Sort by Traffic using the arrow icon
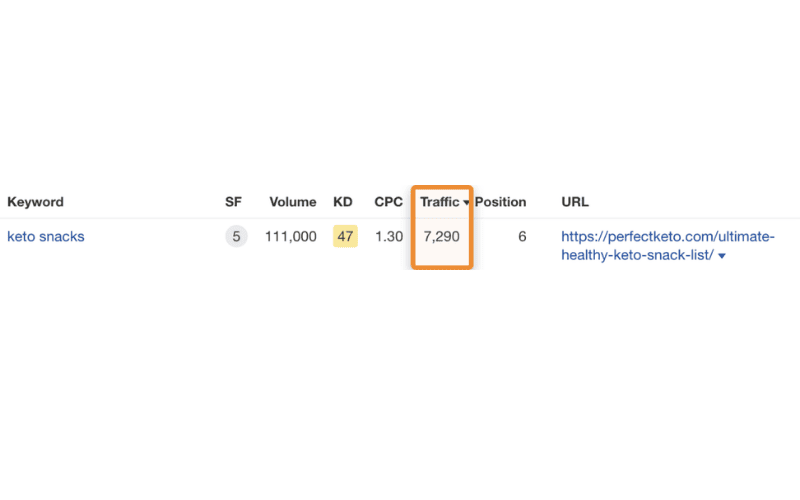This screenshot has width=800, height=500. [466, 203]
